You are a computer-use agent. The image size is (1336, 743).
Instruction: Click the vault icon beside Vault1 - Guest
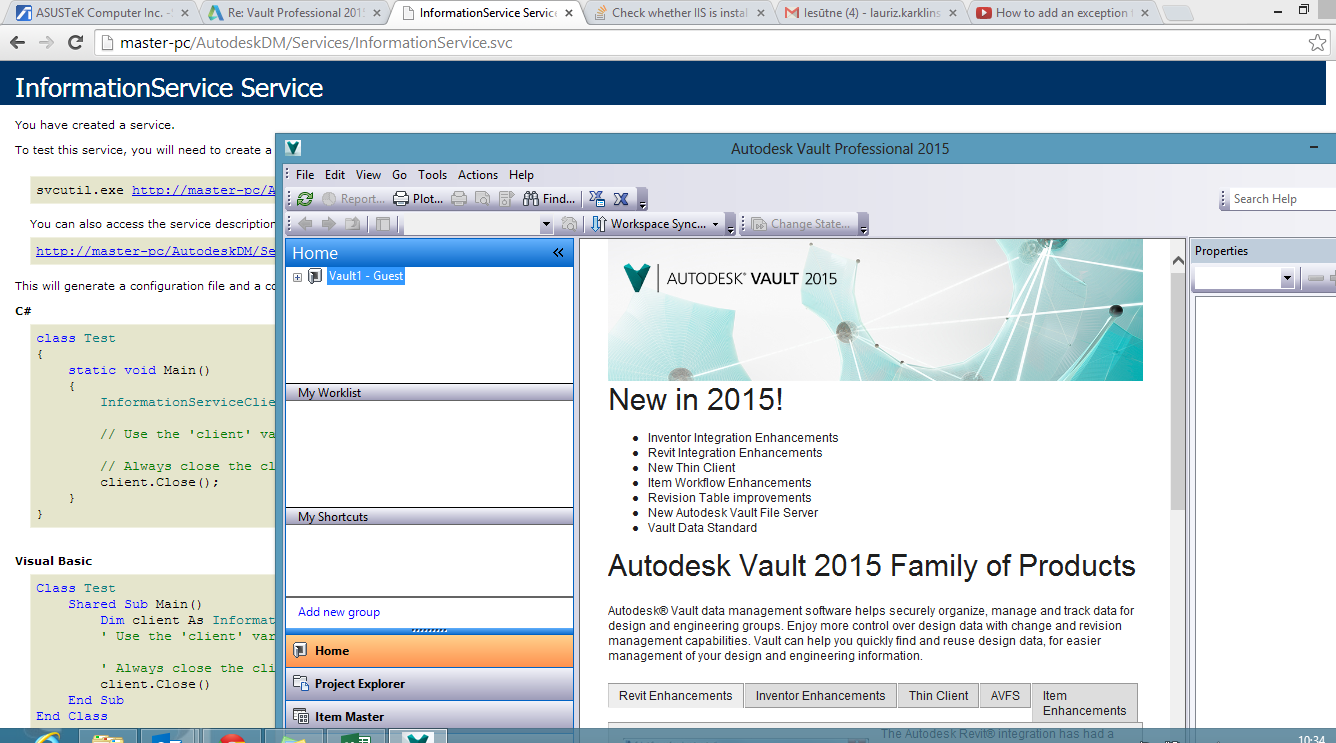point(315,276)
